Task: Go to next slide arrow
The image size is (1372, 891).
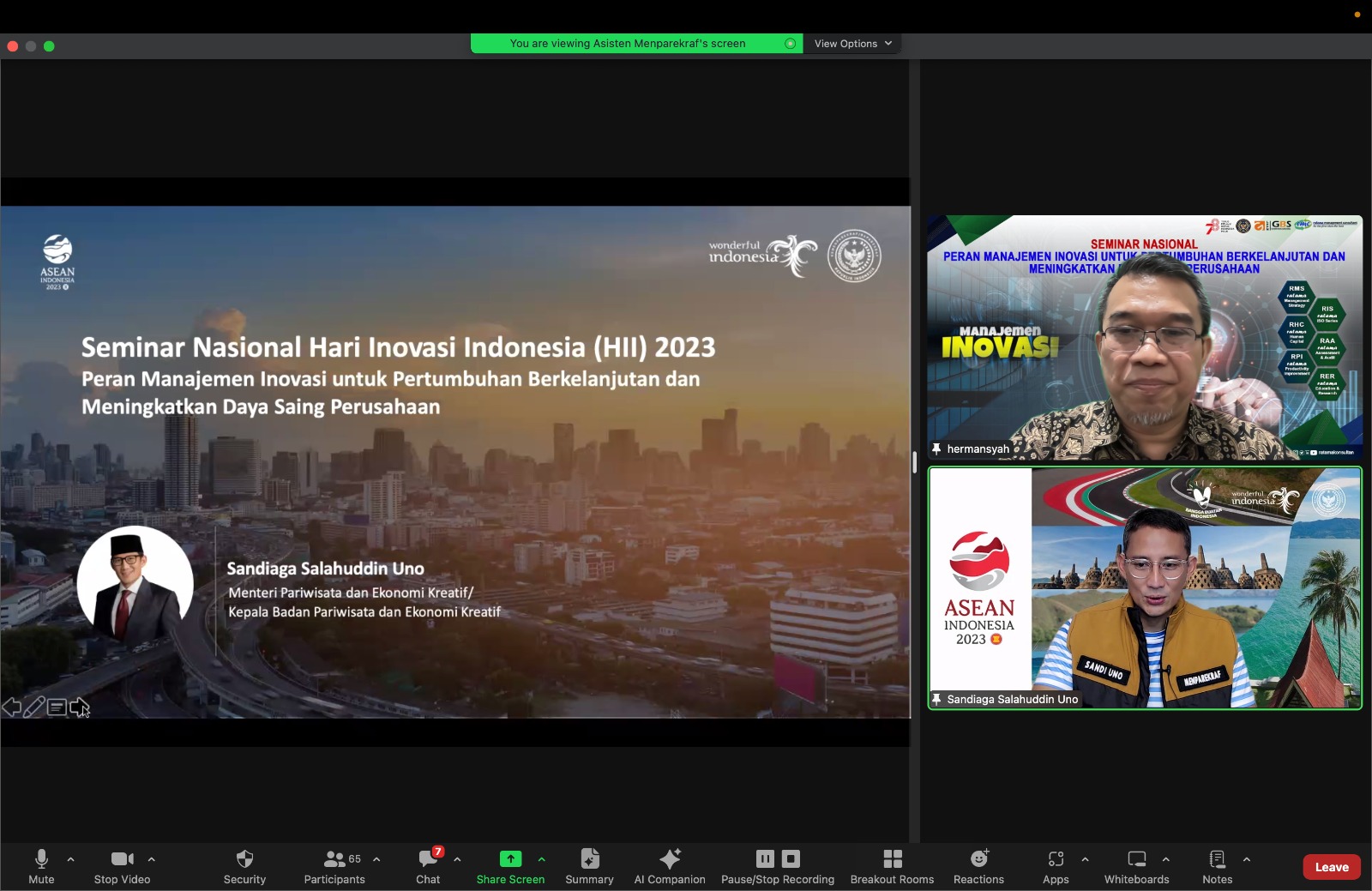Action: click(x=79, y=707)
